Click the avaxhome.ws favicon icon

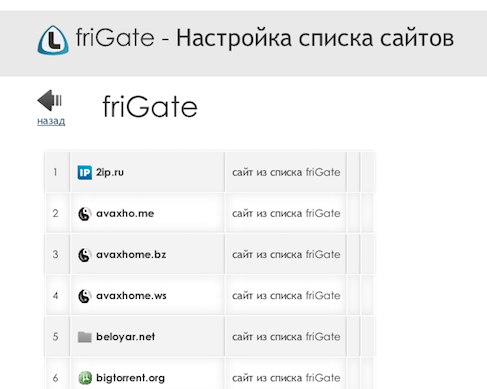click(x=85, y=296)
